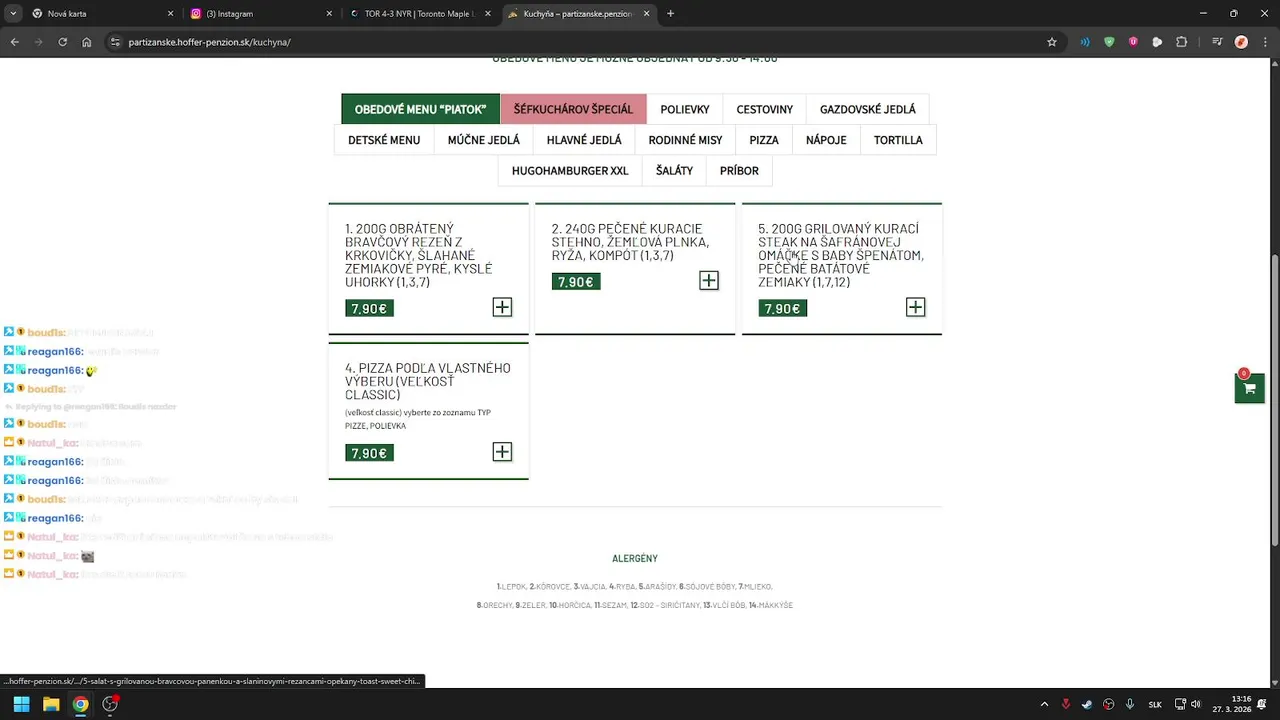Click the 7,90€ price of the pizza item

coord(369,453)
